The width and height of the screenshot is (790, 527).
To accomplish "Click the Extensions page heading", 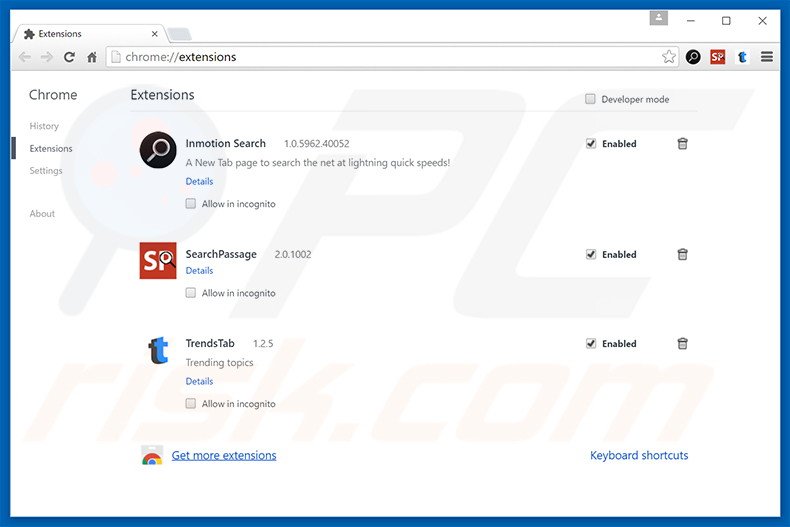I will (162, 95).
